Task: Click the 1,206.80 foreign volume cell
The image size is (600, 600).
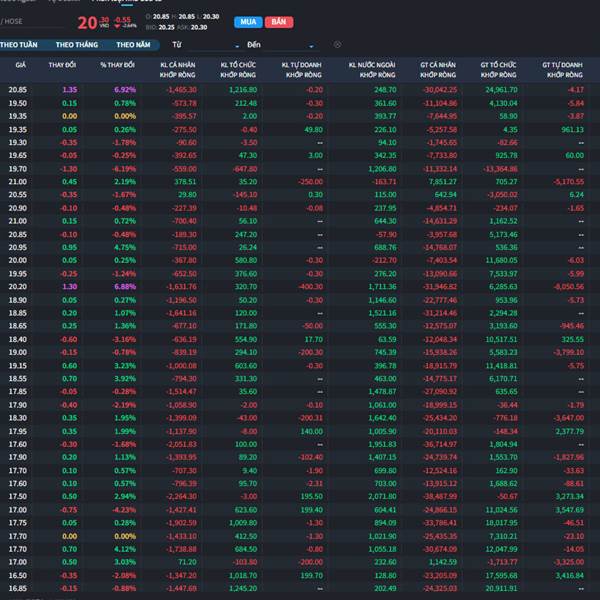Action: point(383,169)
